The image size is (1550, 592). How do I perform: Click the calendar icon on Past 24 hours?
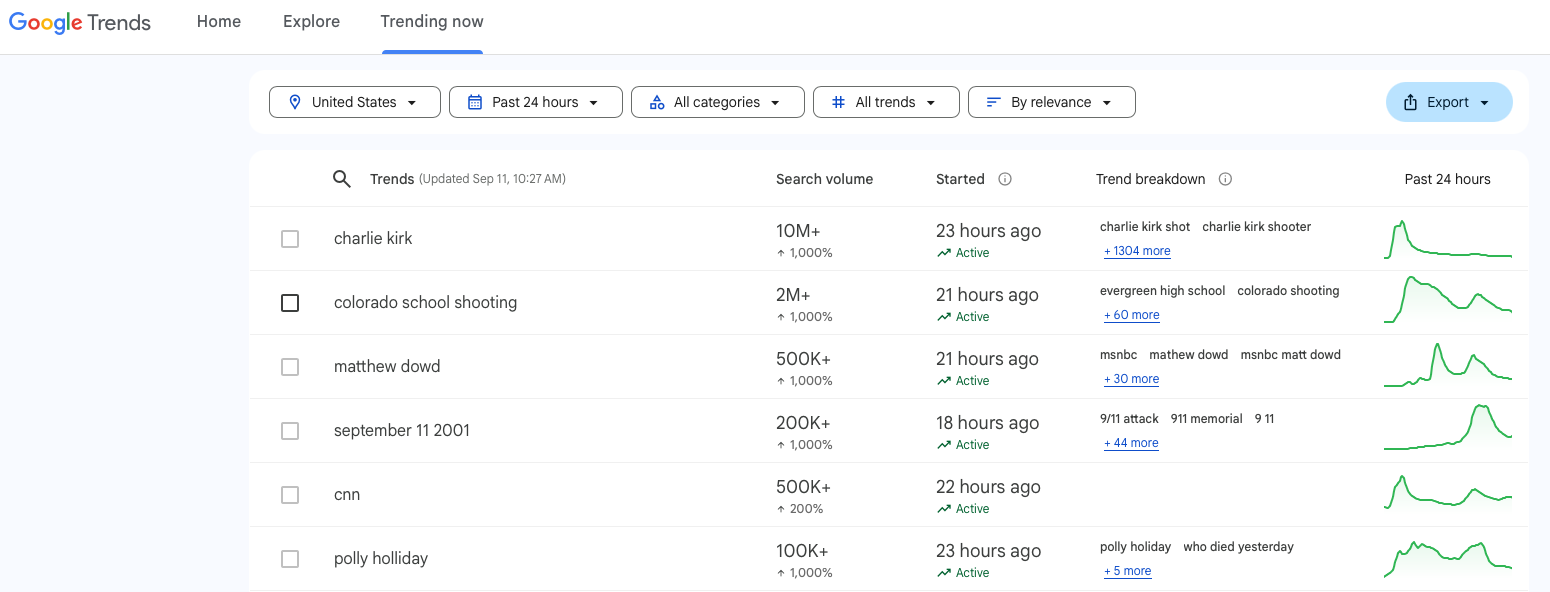pos(475,102)
